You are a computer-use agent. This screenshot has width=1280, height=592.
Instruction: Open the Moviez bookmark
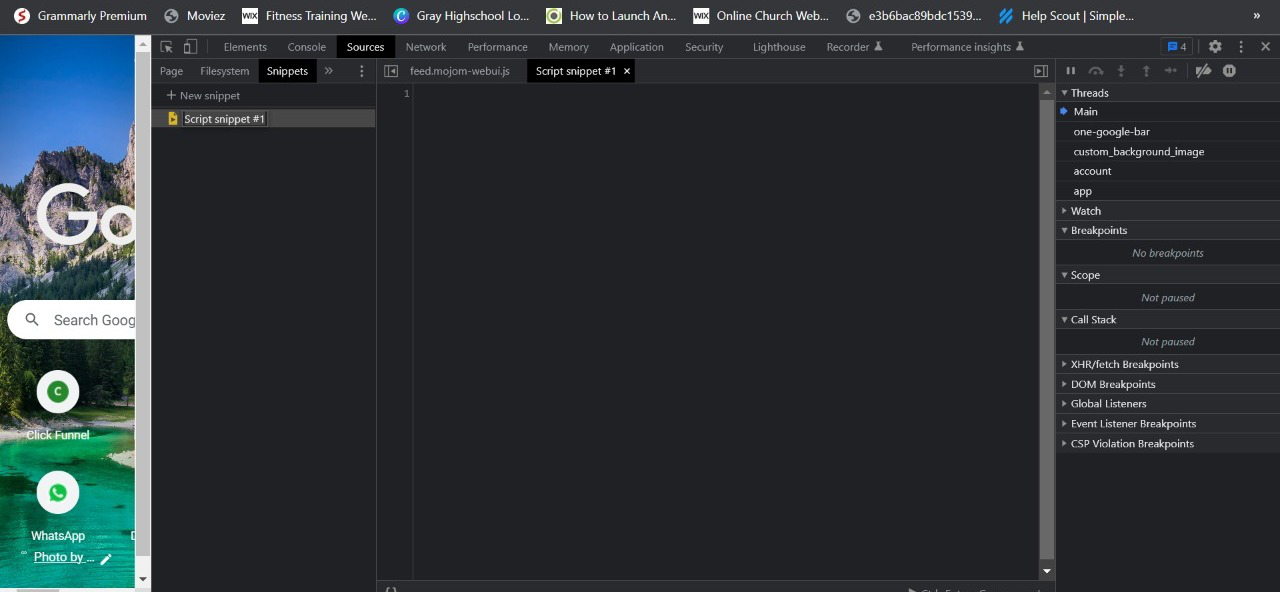point(194,16)
